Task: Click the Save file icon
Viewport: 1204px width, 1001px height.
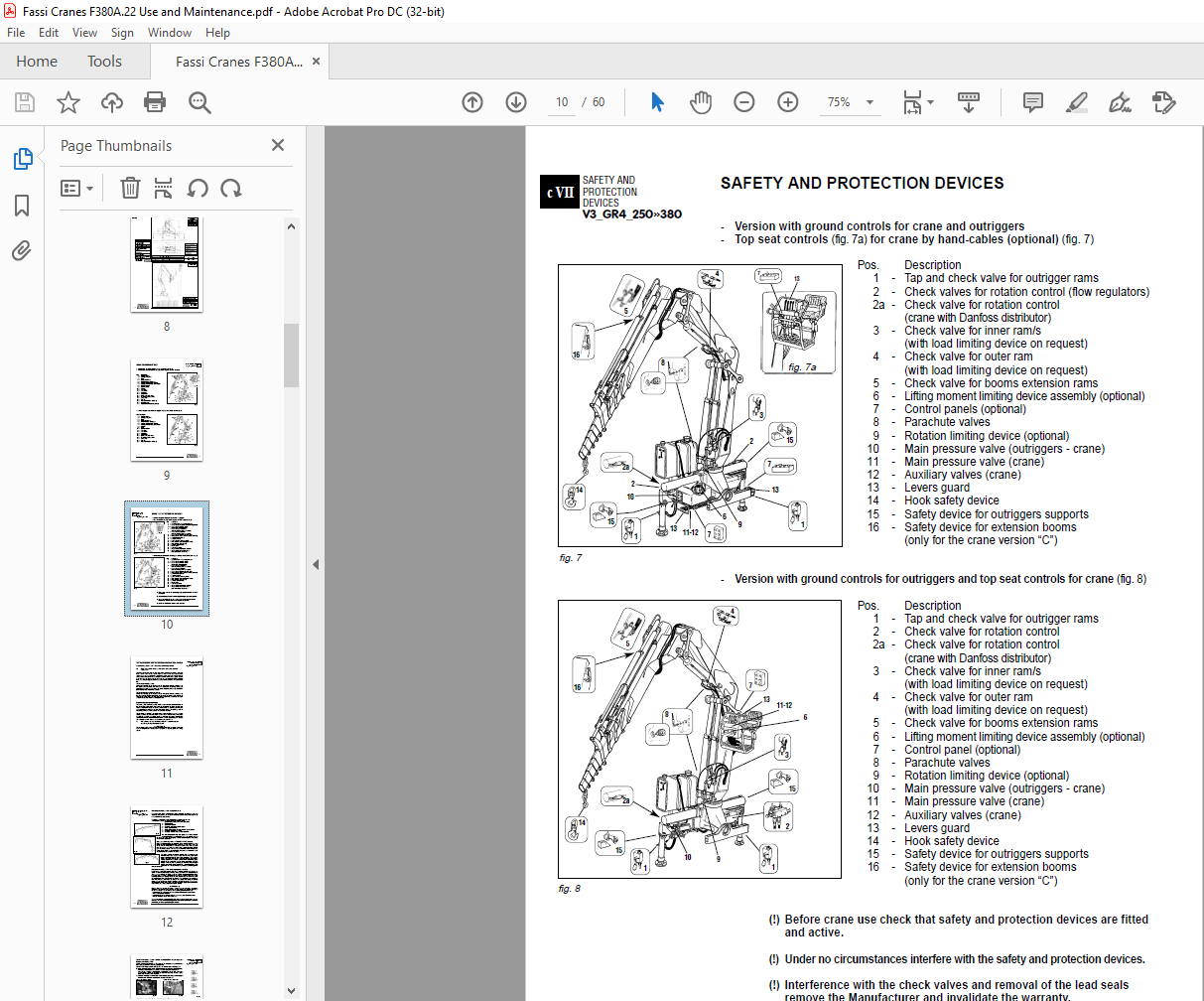Action: pos(25,102)
